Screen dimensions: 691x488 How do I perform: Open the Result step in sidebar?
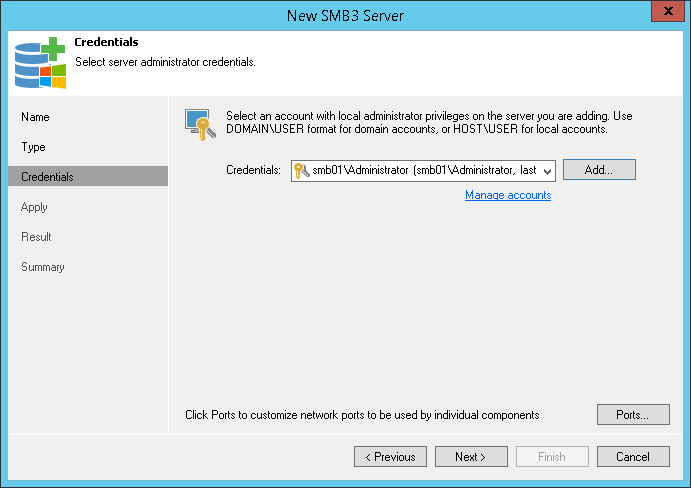pyautogui.click(x=37, y=237)
